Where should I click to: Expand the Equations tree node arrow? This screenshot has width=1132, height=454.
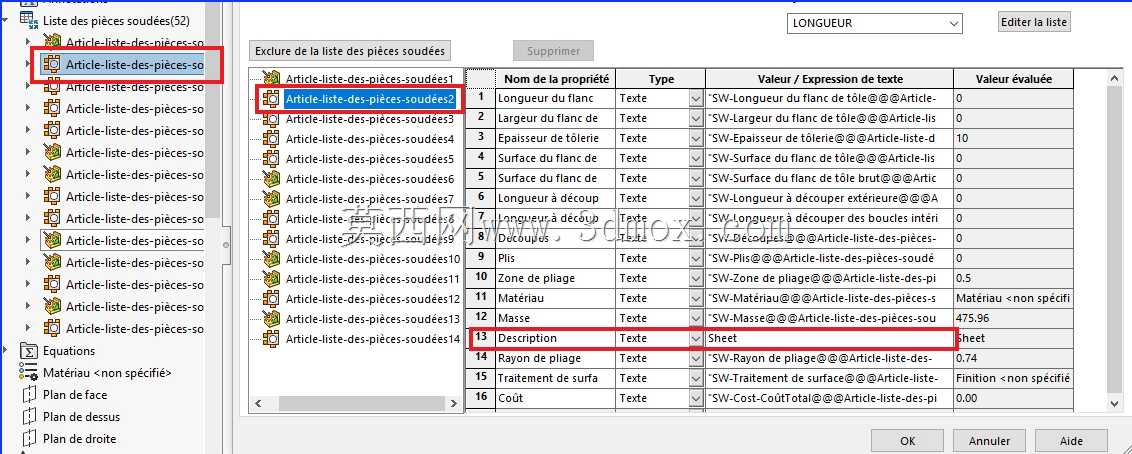pos(6,351)
